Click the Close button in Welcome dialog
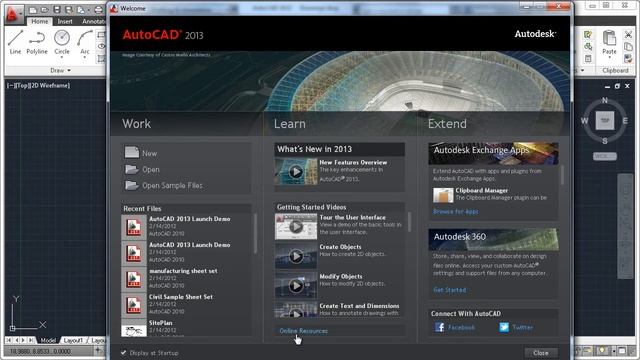The image size is (640, 360). coord(541,353)
